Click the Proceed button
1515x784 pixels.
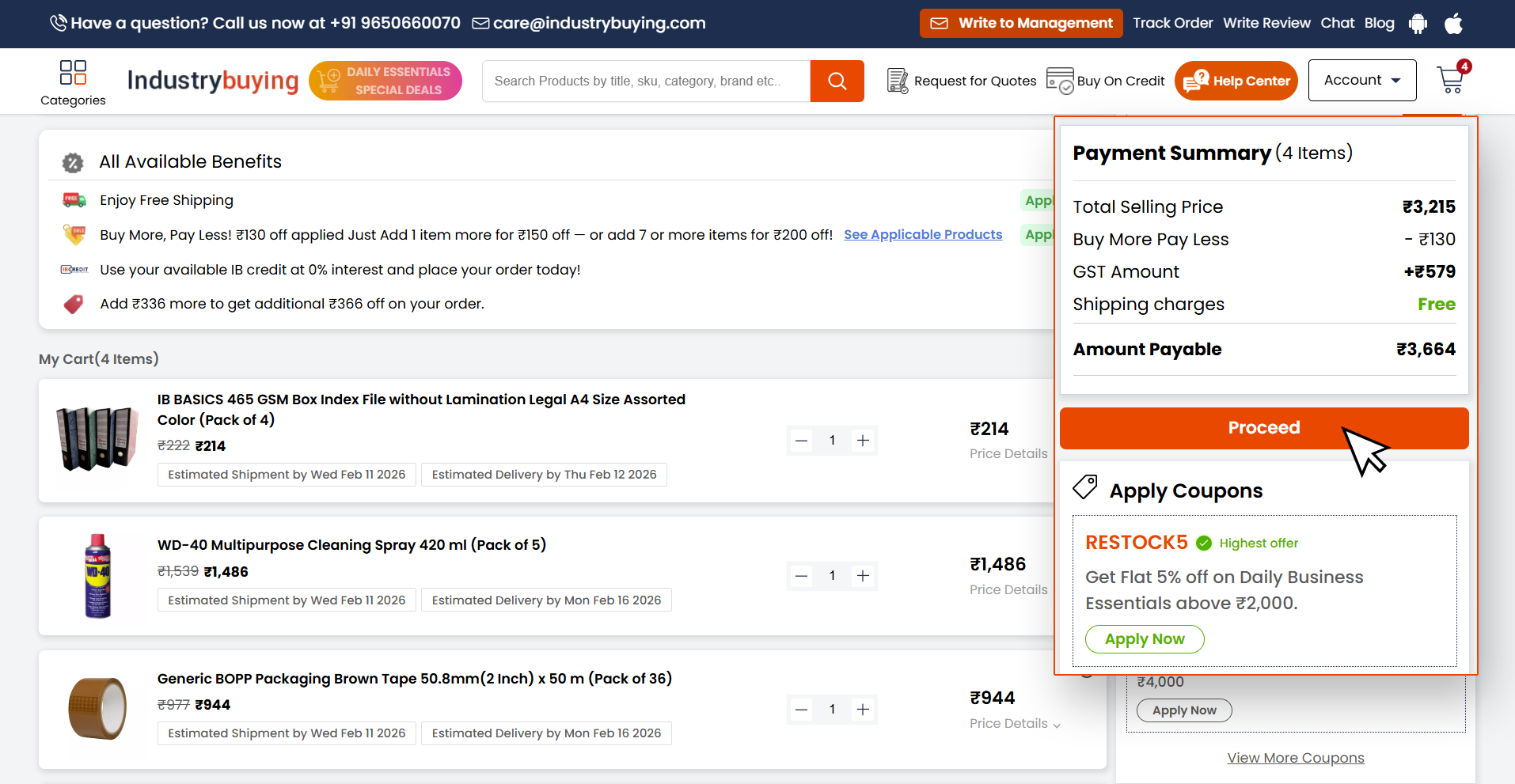(1263, 428)
